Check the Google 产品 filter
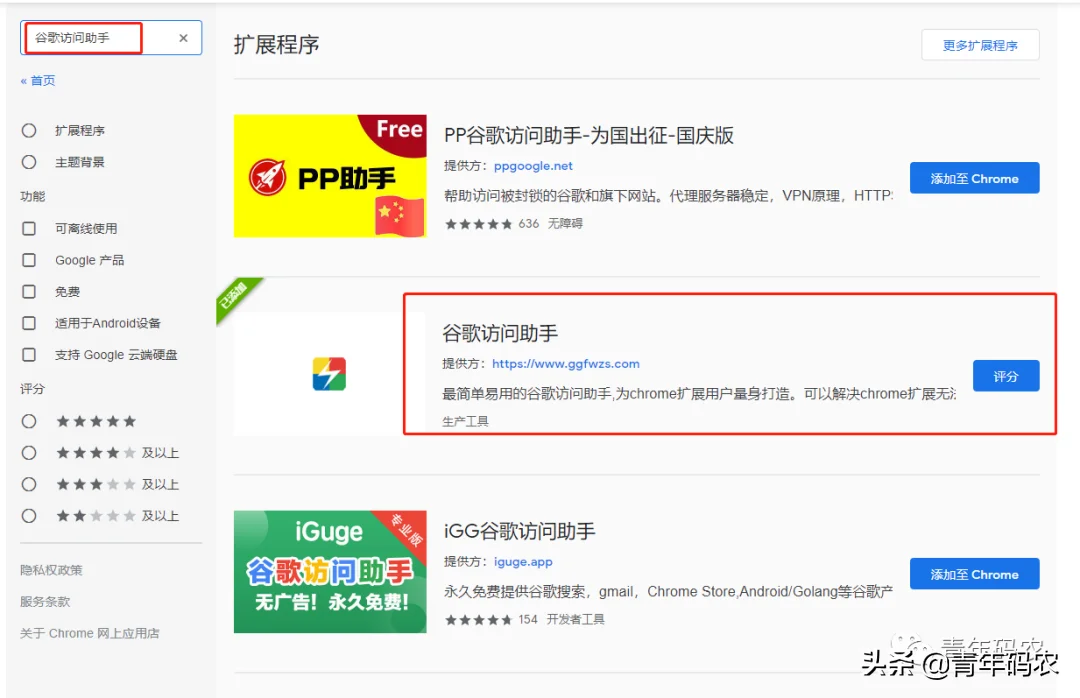 coord(29,260)
